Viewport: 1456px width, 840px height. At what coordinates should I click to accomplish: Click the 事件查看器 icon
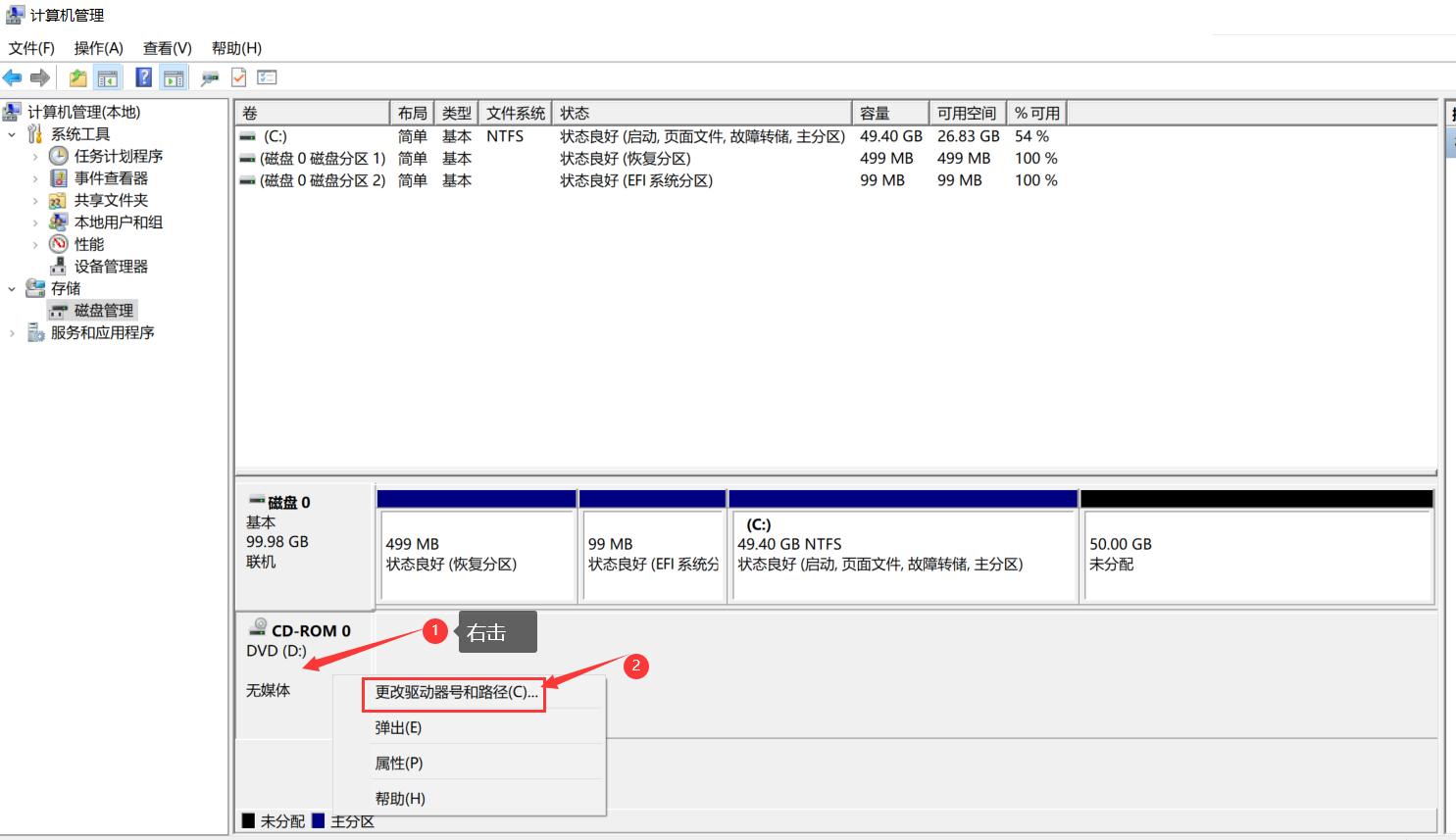[59, 178]
